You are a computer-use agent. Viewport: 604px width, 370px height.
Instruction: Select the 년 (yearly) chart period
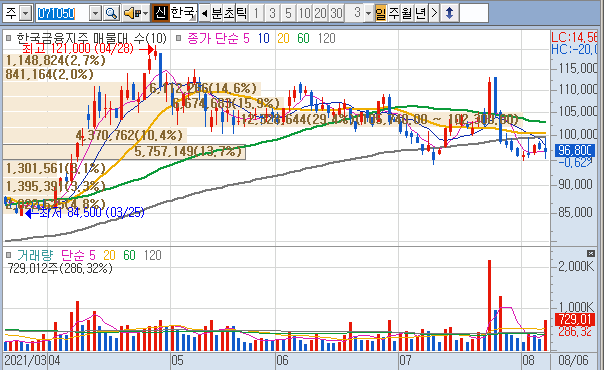pyautogui.click(x=420, y=13)
